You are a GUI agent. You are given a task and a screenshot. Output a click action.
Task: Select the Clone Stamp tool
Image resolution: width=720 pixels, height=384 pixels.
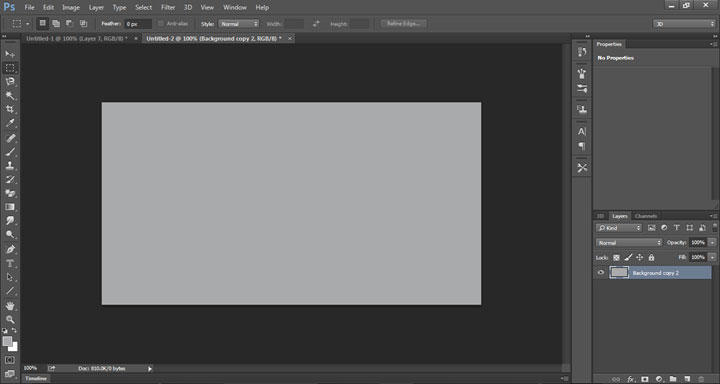tap(10, 165)
